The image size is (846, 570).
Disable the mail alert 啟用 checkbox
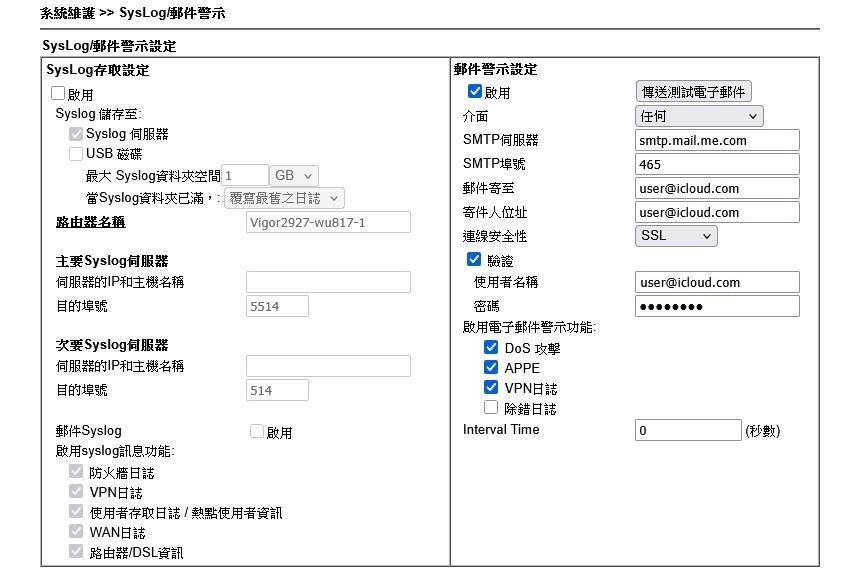(475, 92)
